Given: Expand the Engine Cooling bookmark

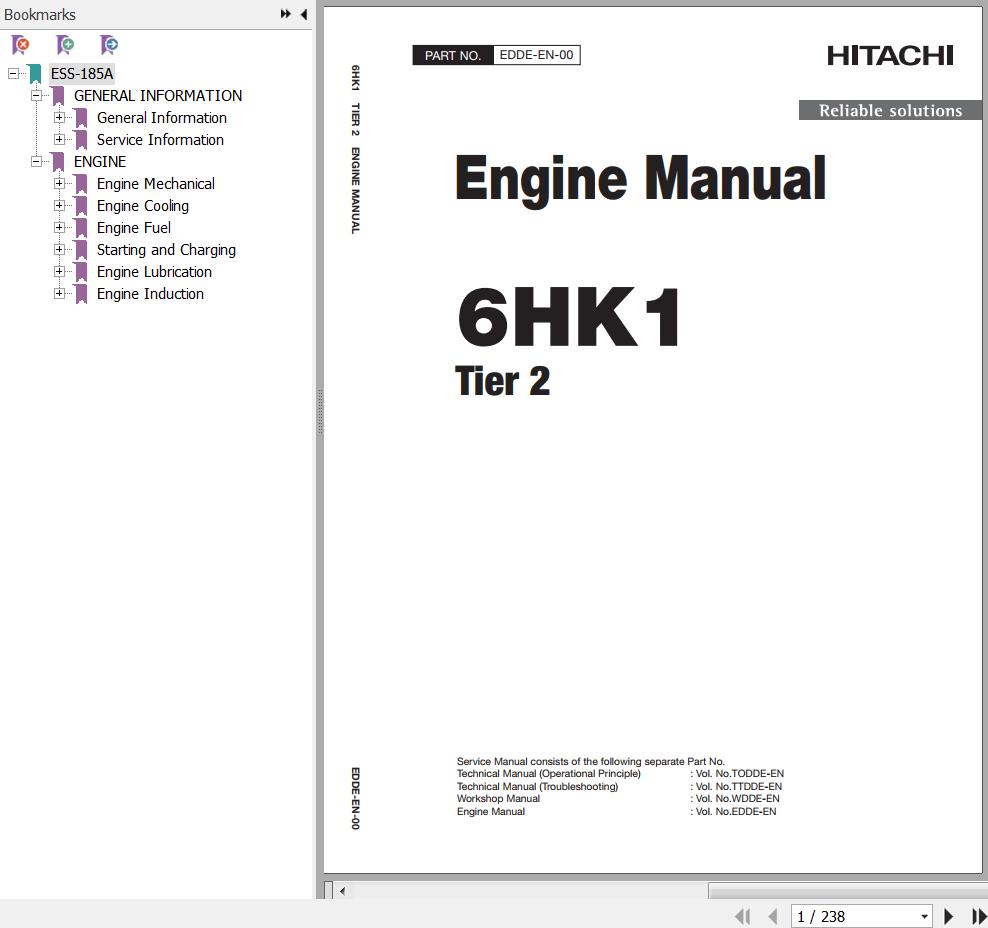Looking at the screenshot, I should tap(59, 205).
